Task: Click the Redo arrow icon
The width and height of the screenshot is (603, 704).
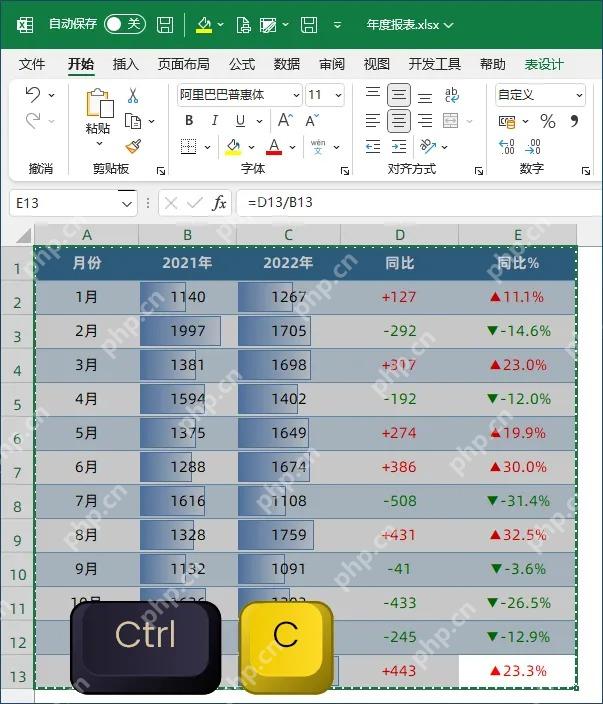Action: click(33, 121)
